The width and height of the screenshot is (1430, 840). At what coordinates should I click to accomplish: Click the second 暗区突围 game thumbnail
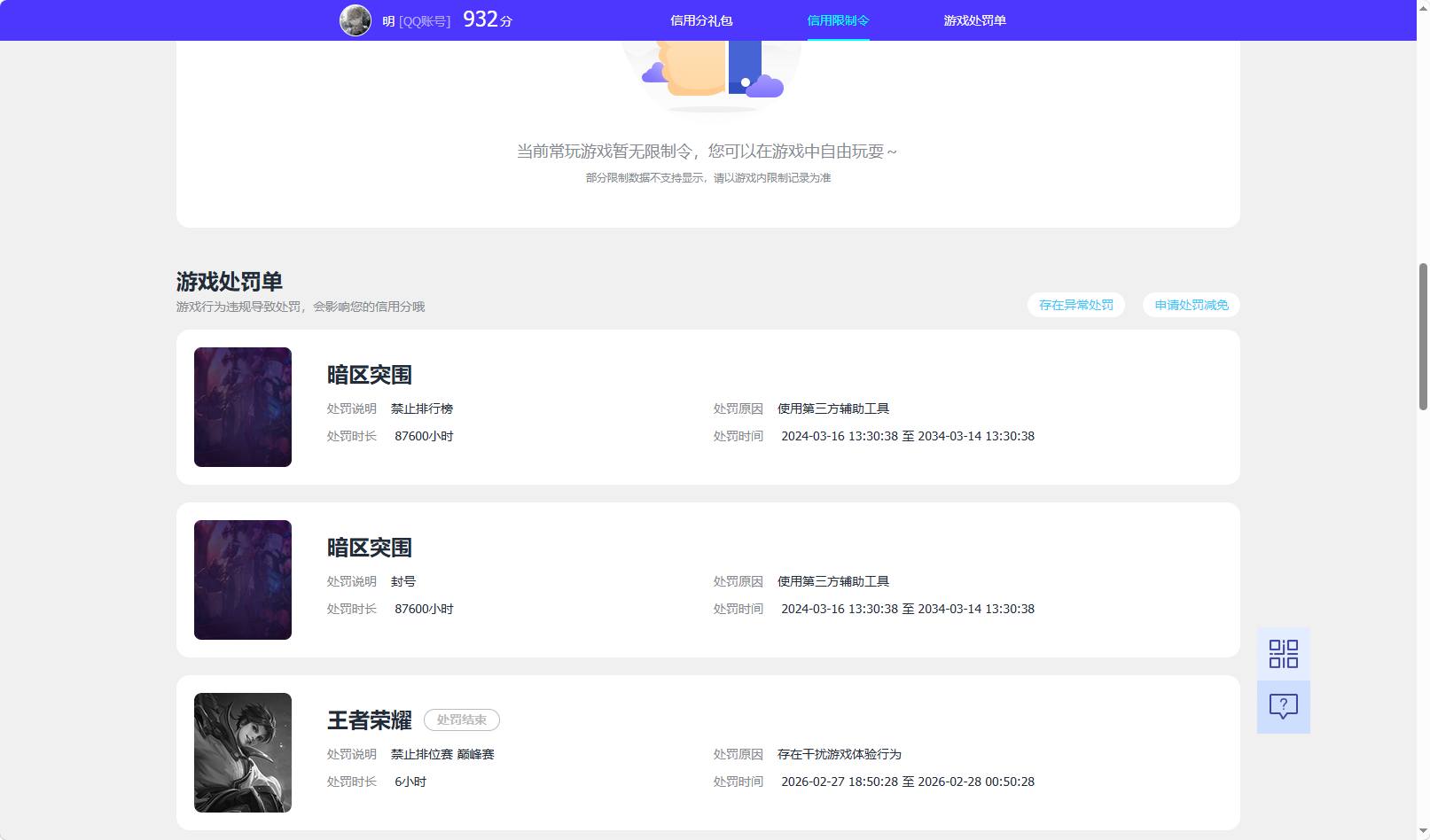click(242, 579)
